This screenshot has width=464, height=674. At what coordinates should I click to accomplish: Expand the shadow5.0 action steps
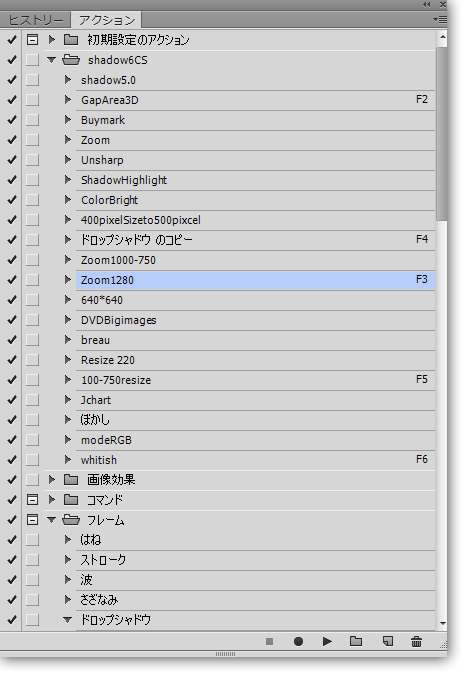tap(68, 80)
